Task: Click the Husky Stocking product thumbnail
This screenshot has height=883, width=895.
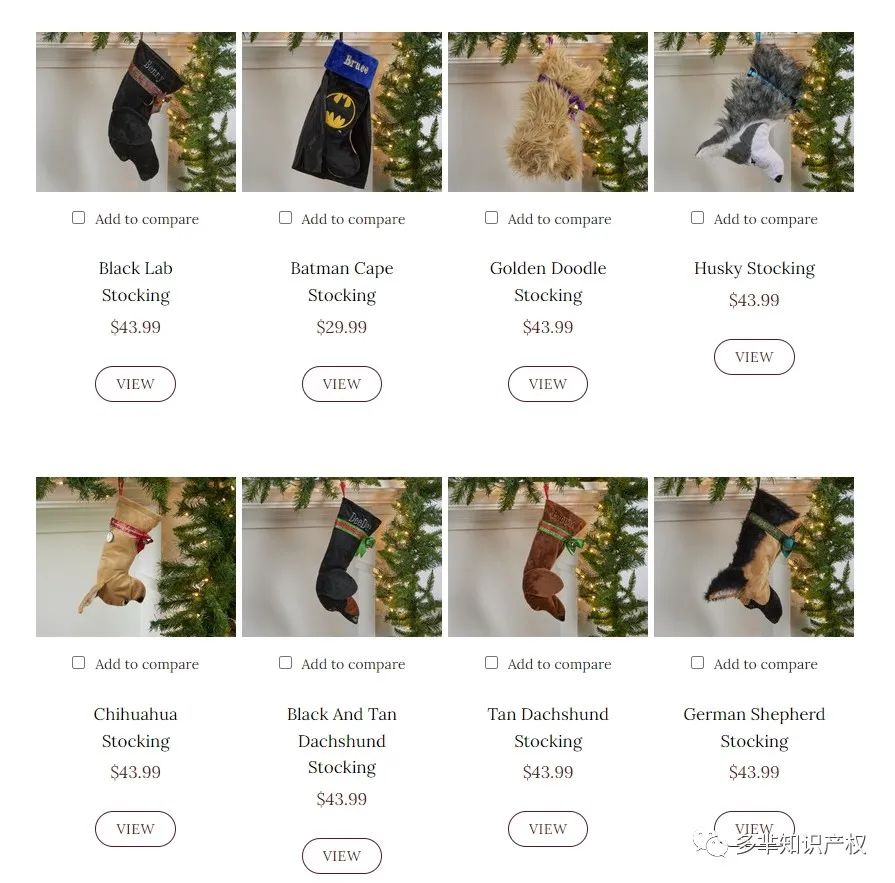Action: (754, 112)
